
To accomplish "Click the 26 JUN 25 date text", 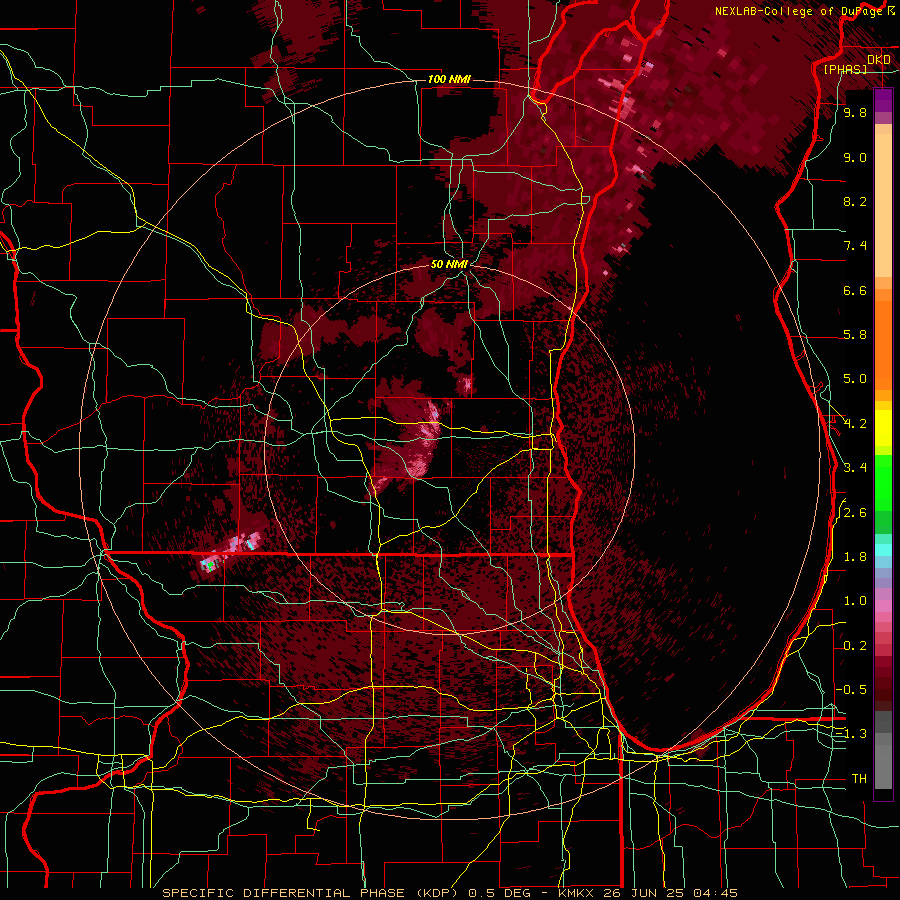I will click(645, 893).
